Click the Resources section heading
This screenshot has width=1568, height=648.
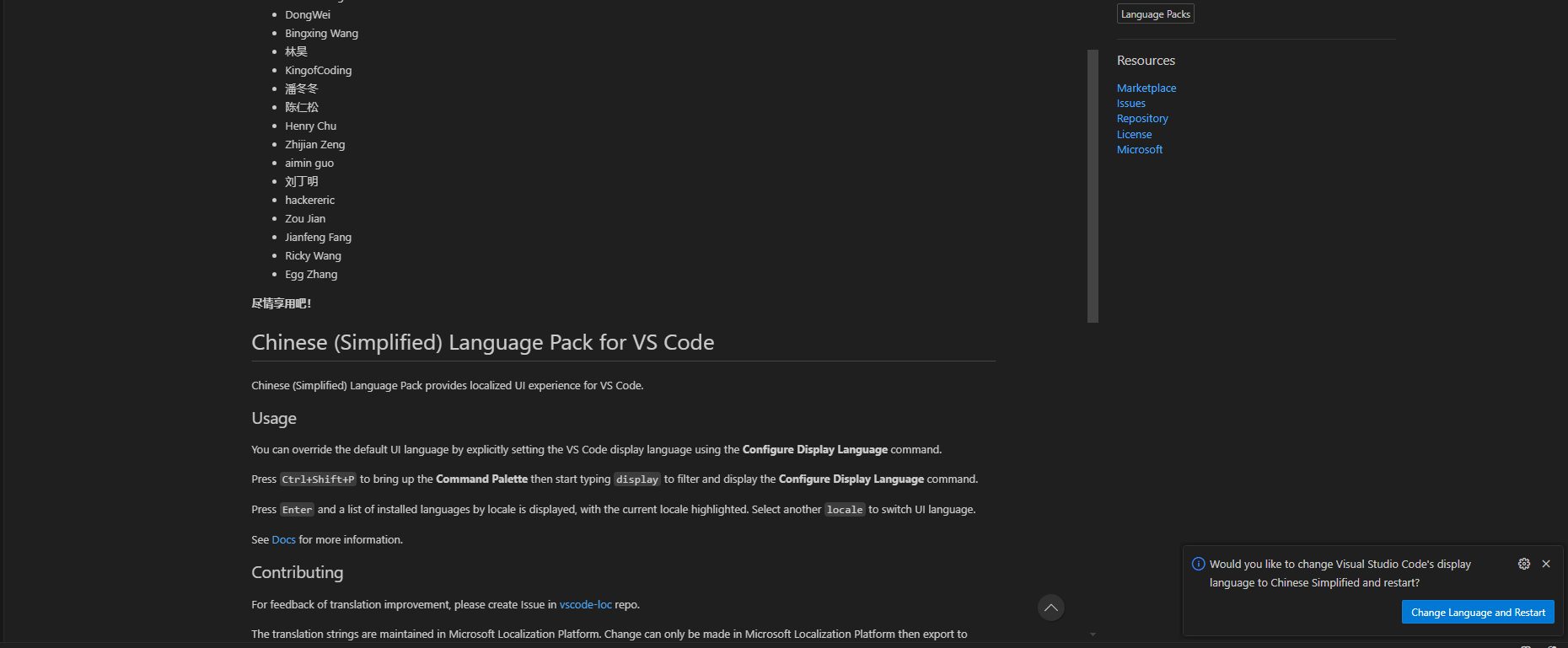coord(1146,61)
